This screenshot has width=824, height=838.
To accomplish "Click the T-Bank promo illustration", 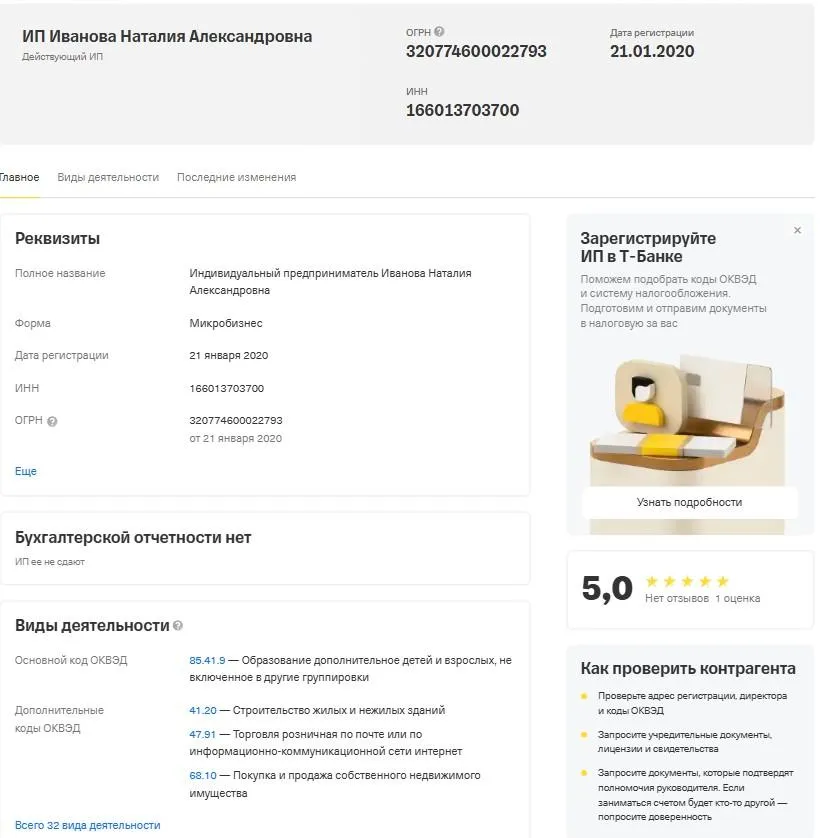I will [688, 418].
